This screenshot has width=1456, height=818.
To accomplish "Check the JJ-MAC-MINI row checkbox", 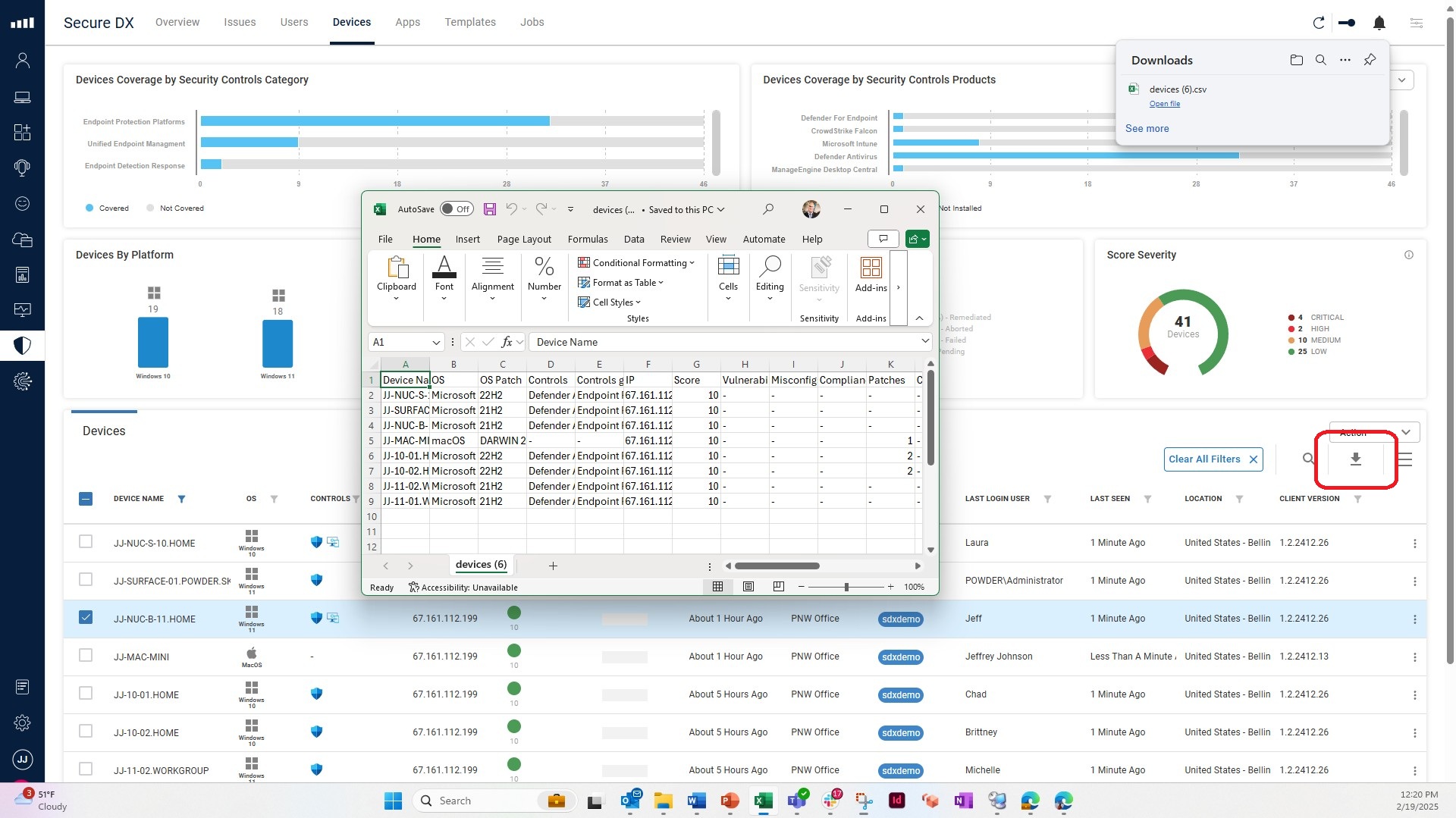I will (x=86, y=656).
